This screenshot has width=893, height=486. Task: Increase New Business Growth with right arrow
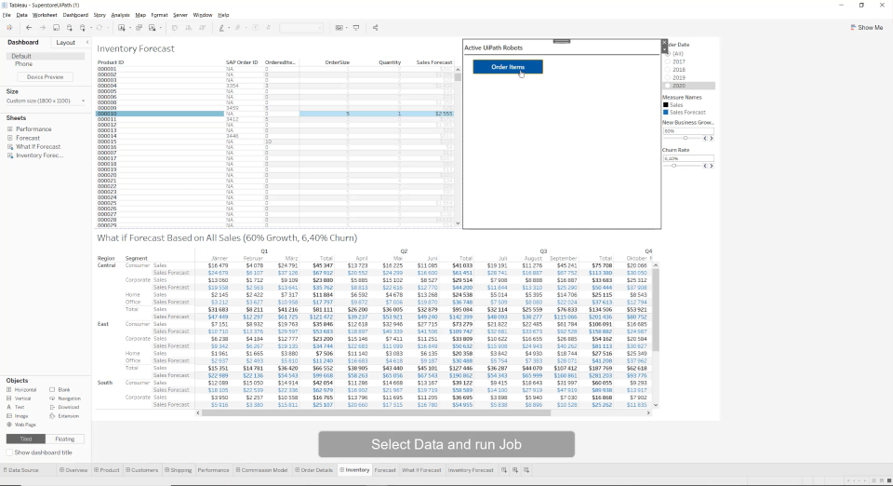point(711,138)
